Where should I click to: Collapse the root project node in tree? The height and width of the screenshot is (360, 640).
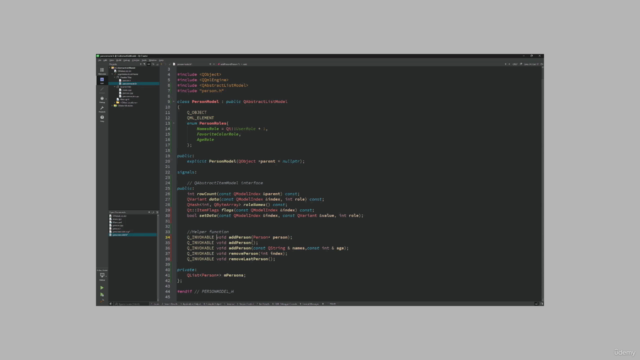coord(110,68)
